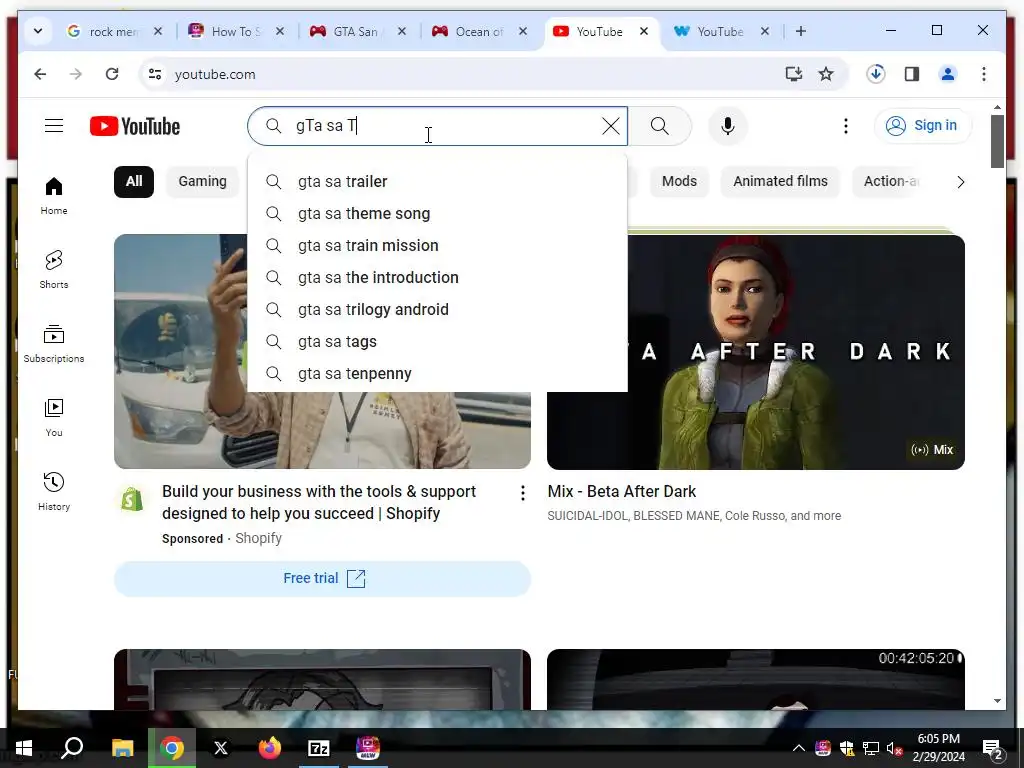The height and width of the screenshot is (768, 1024).
Task: Open the YouTube guide hamburger menu
Action: [x=54, y=125]
